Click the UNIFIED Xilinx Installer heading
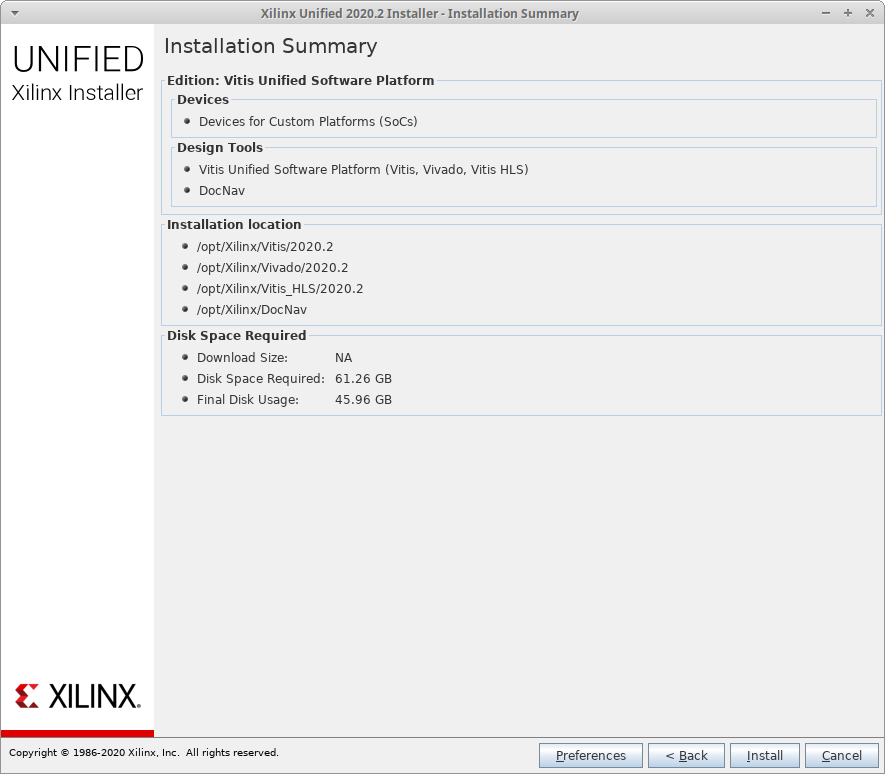The image size is (885, 774). click(x=78, y=74)
